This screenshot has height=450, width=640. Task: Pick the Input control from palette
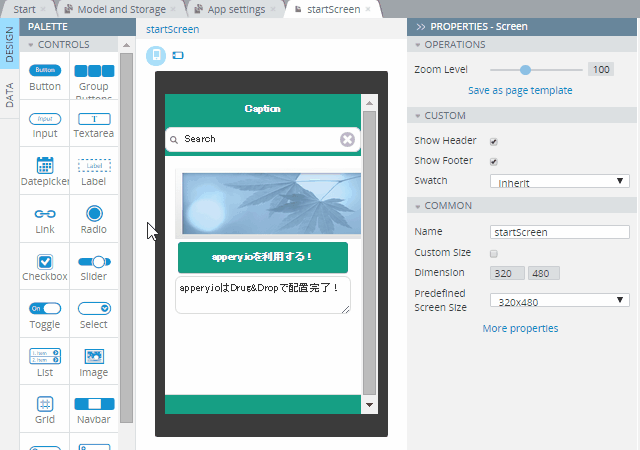[x=45, y=125]
